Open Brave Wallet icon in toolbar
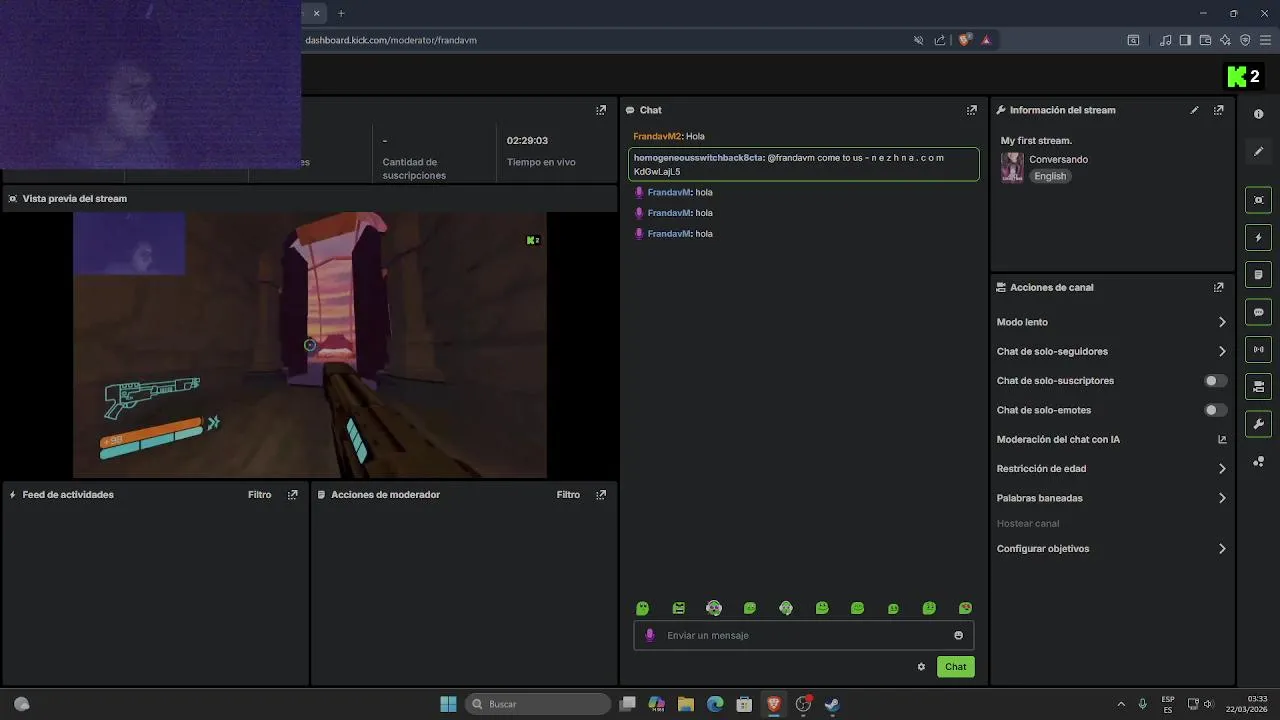This screenshot has width=1280, height=720. (1205, 40)
